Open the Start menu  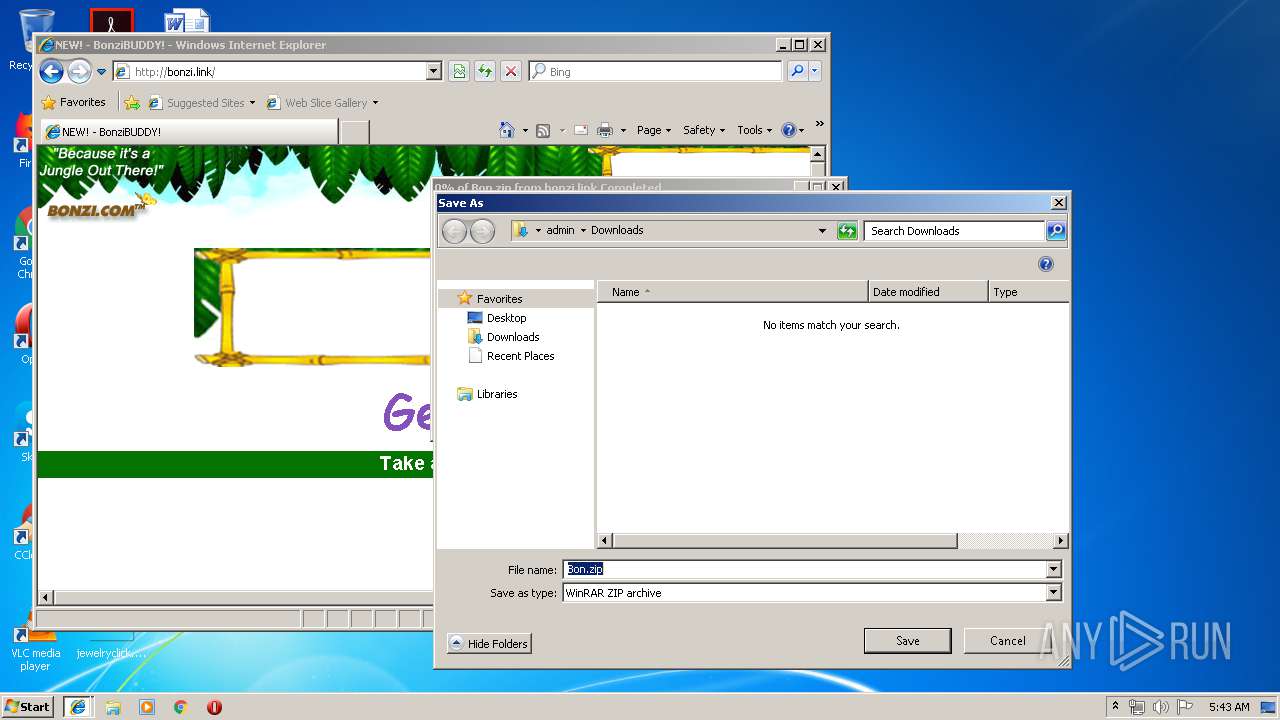29,707
